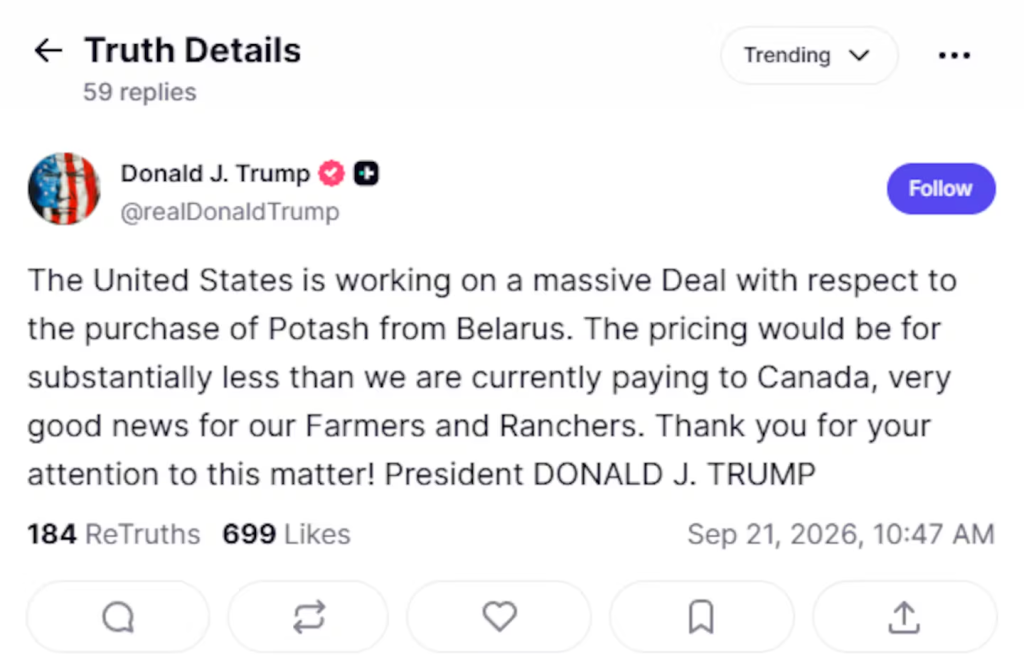Click the reply speech bubble icon
This screenshot has width=1024, height=672.
click(x=118, y=617)
